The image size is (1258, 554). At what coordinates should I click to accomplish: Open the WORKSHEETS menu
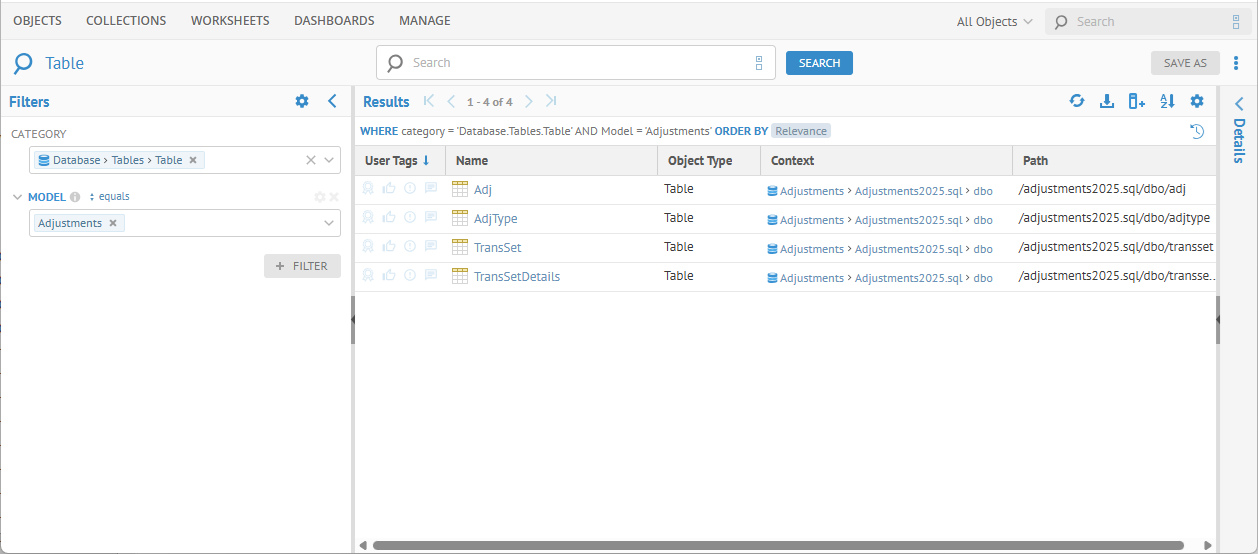[x=230, y=21]
